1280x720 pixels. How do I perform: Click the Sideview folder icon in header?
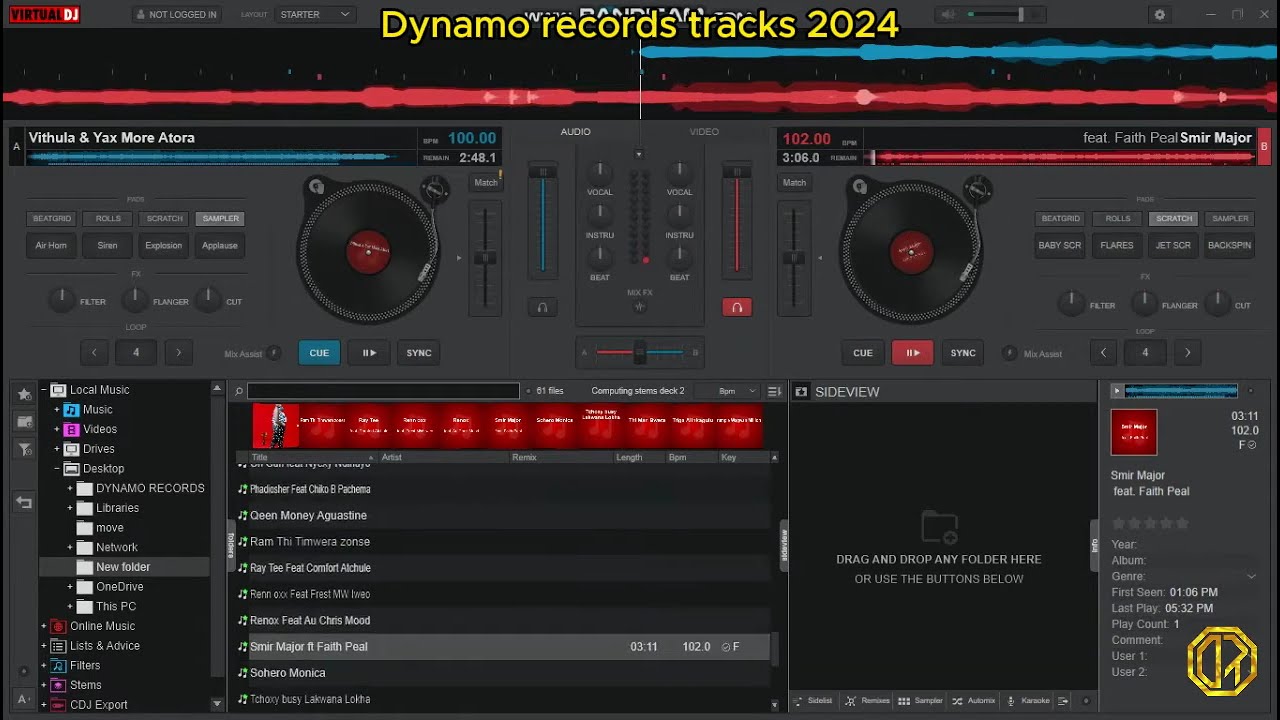[x=801, y=392]
